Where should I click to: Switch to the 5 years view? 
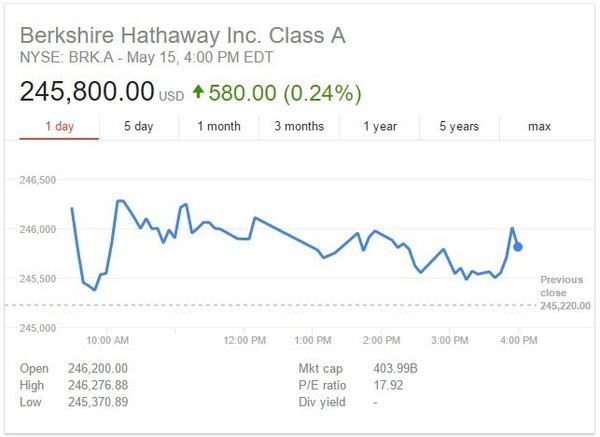click(x=459, y=126)
